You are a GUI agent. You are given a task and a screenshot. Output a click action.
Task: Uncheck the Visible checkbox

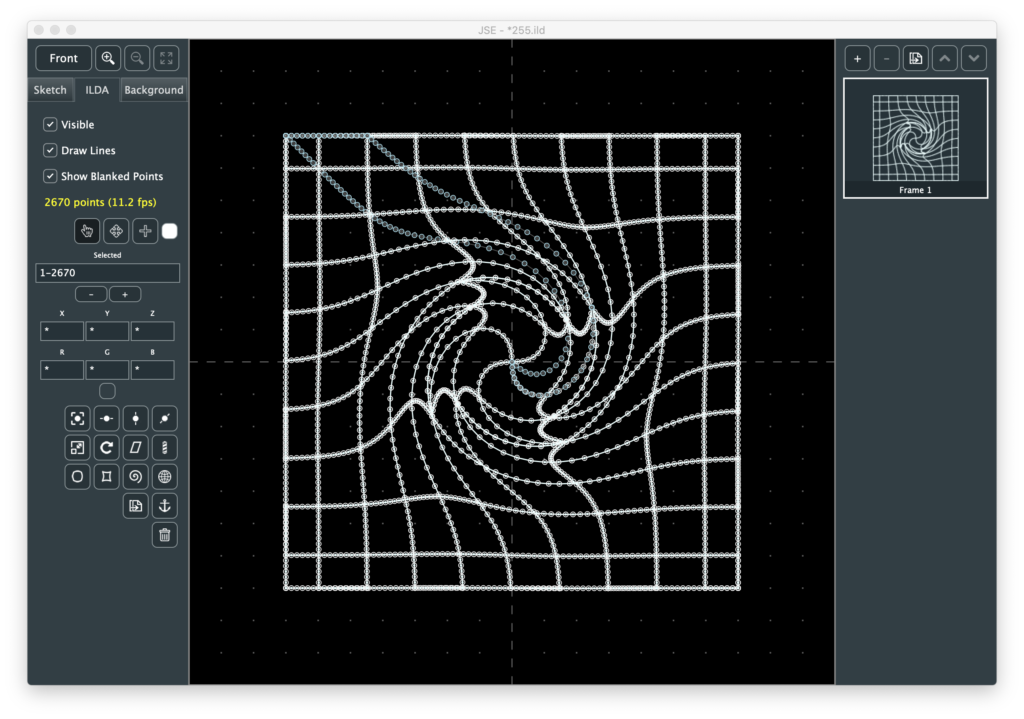point(50,125)
